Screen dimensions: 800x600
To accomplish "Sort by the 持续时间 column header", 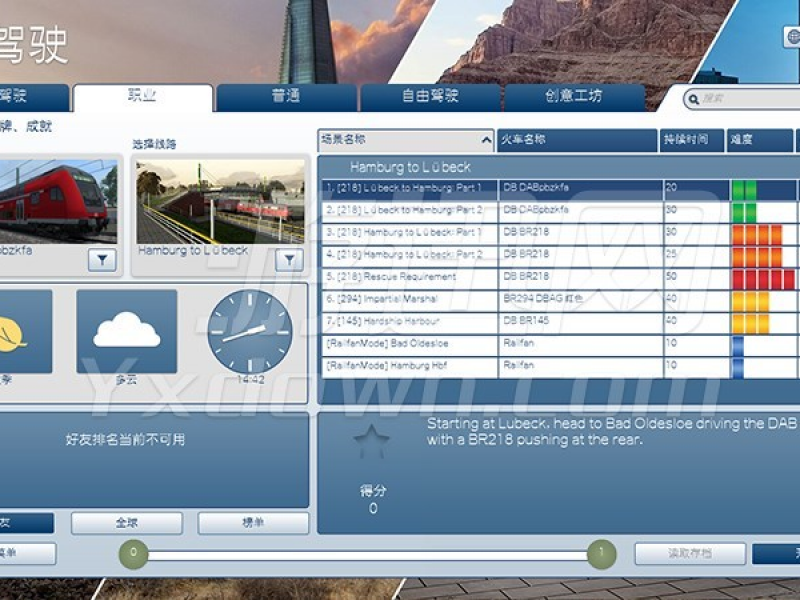I will [x=692, y=140].
